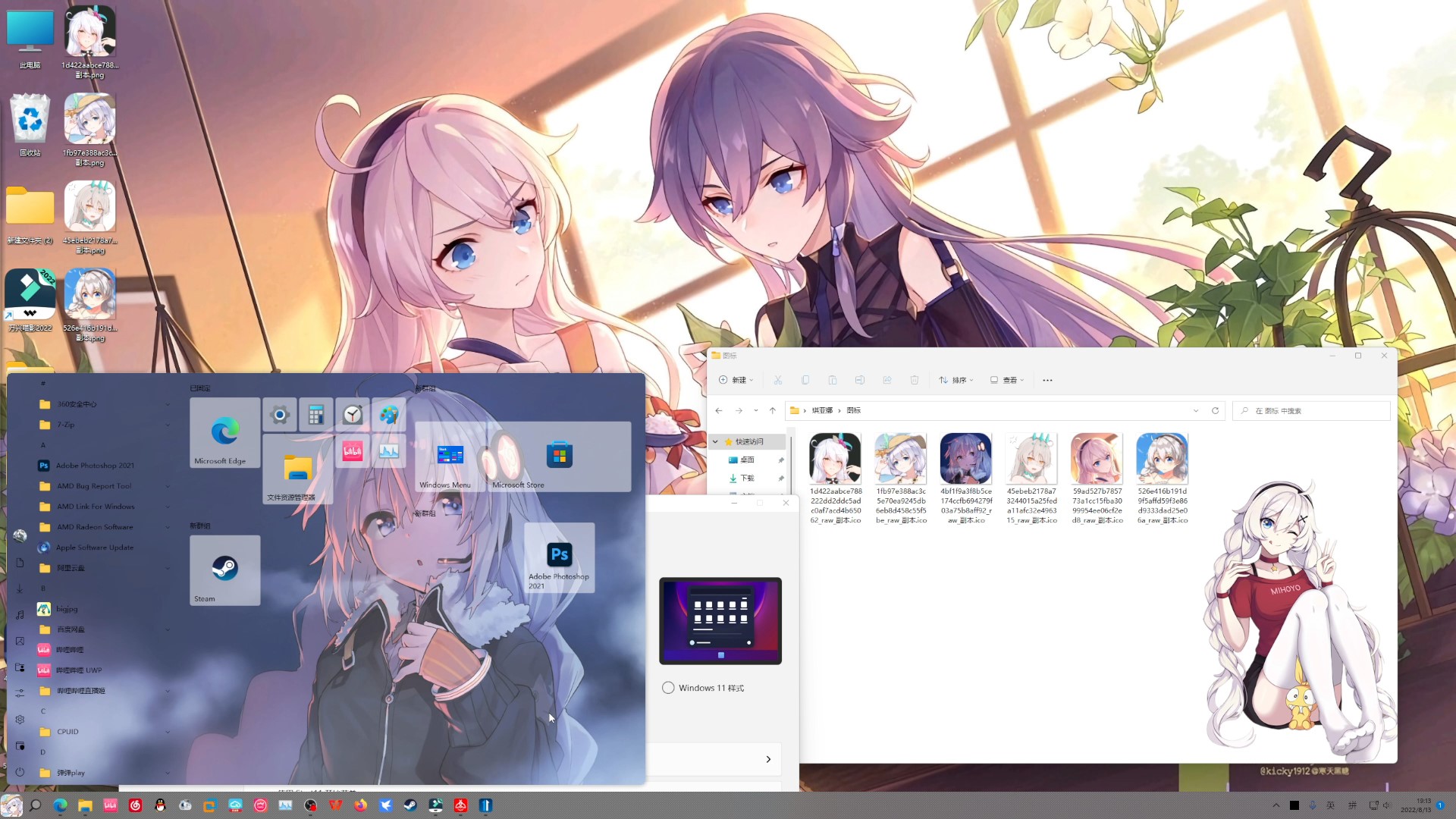Click the power icon in Start sidebar

point(20,772)
